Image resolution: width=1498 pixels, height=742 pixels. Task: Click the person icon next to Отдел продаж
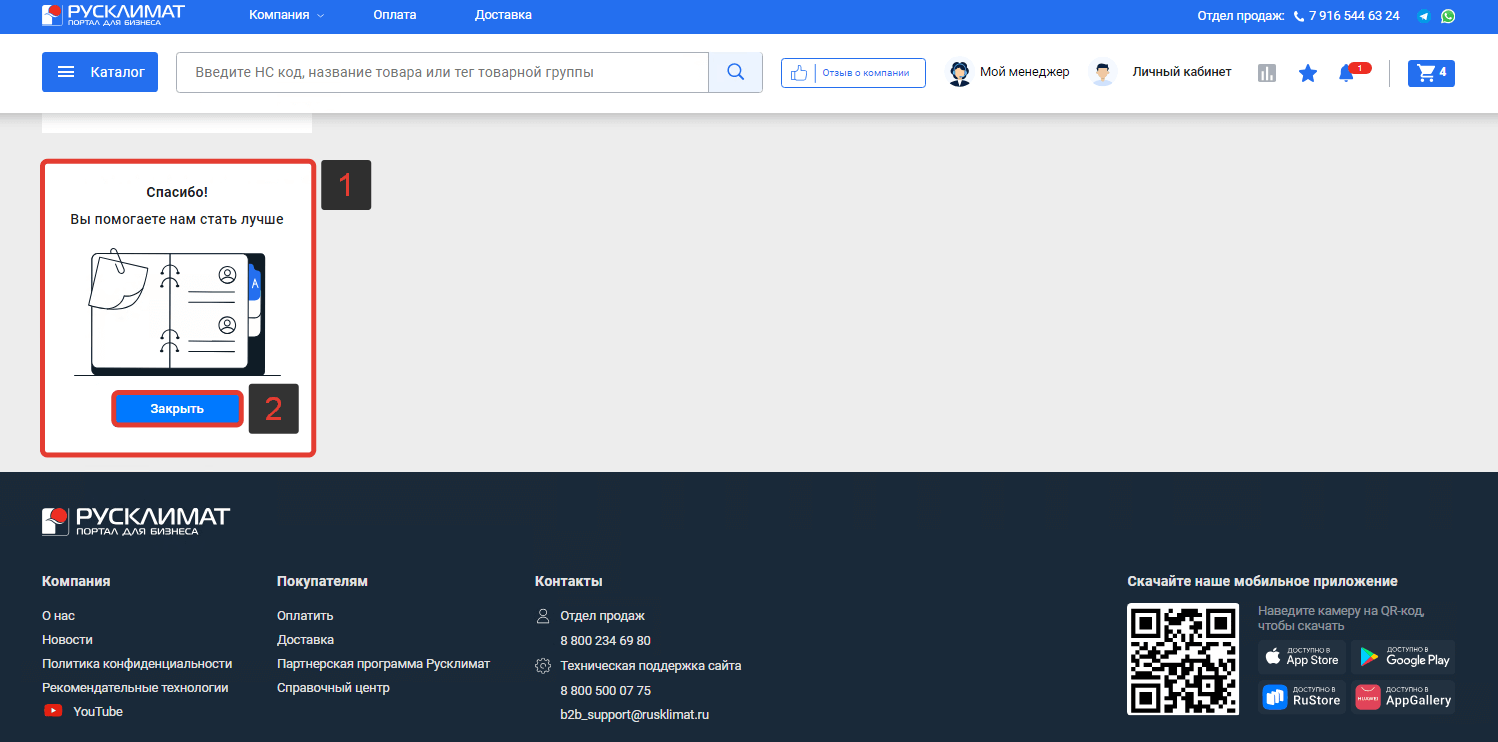543,616
